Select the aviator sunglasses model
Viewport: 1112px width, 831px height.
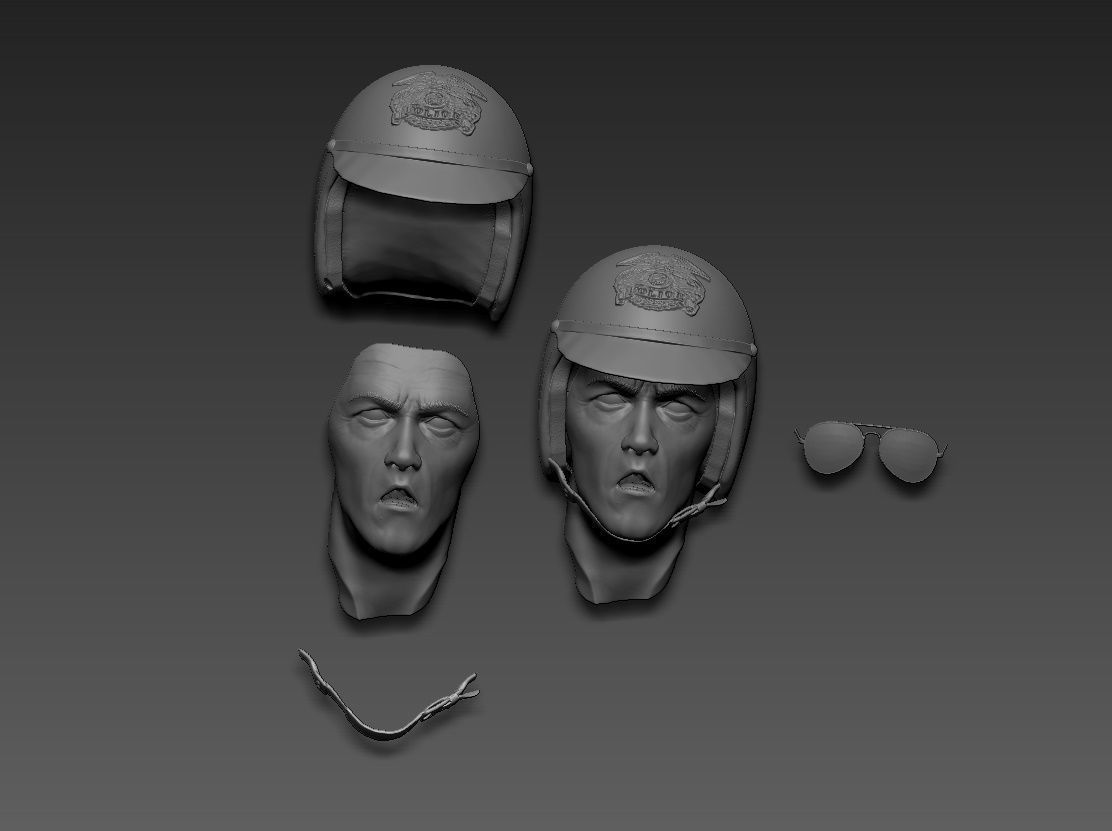(x=871, y=452)
